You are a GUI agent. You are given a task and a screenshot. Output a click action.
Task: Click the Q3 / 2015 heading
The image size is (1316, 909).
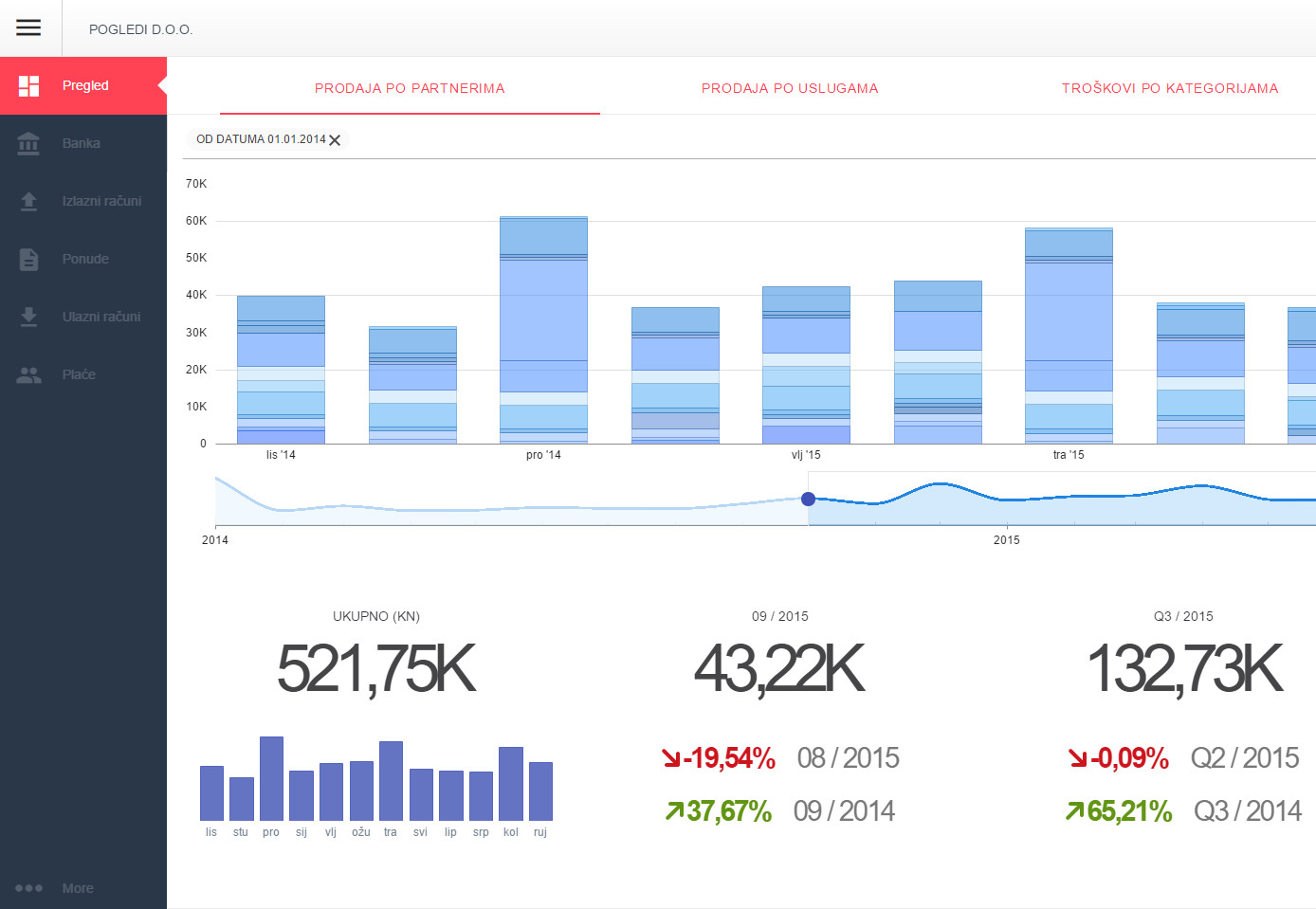coord(1183,616)
